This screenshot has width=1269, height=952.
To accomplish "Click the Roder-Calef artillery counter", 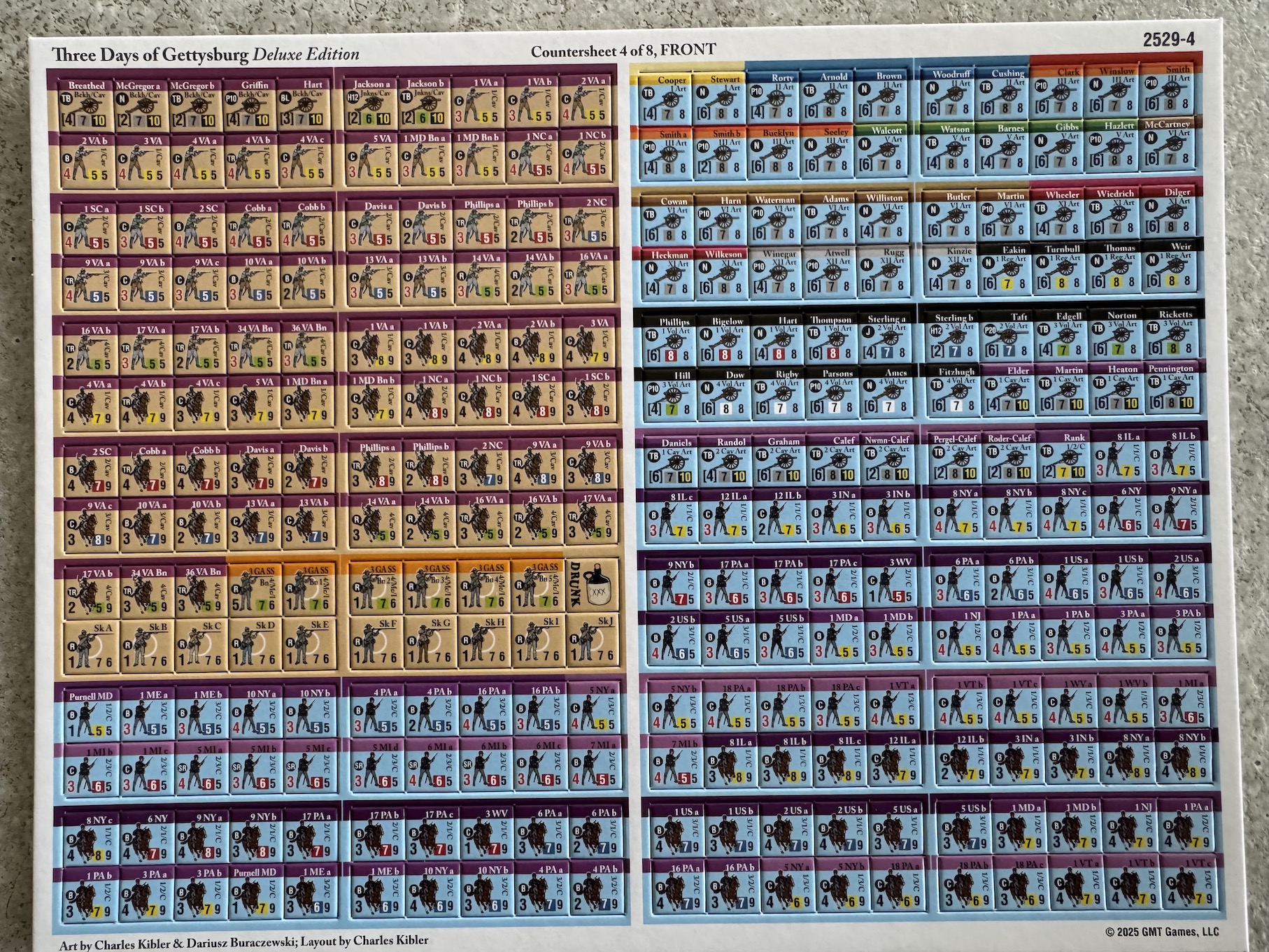I will click(x=1011, y=460).
